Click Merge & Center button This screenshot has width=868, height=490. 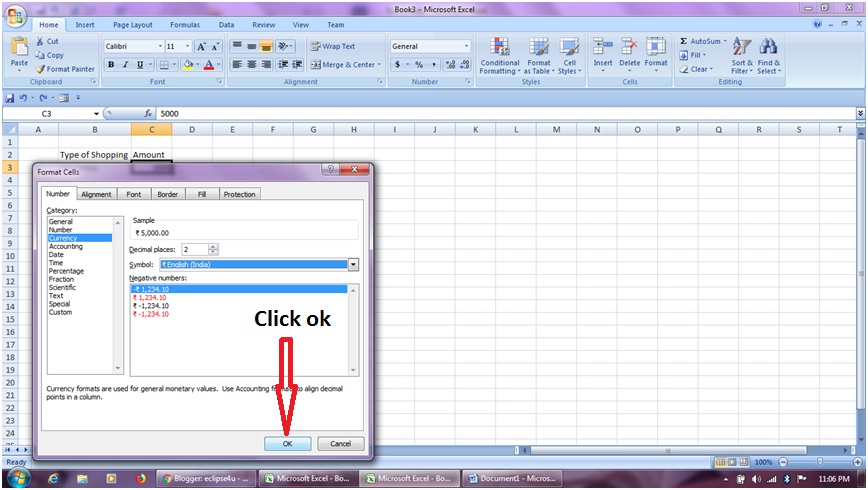pyautogui.click(x=345, y=65)
